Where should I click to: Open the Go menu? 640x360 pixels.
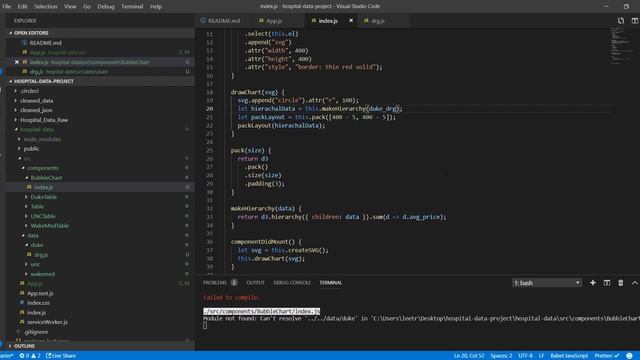(x=87, y=7)
